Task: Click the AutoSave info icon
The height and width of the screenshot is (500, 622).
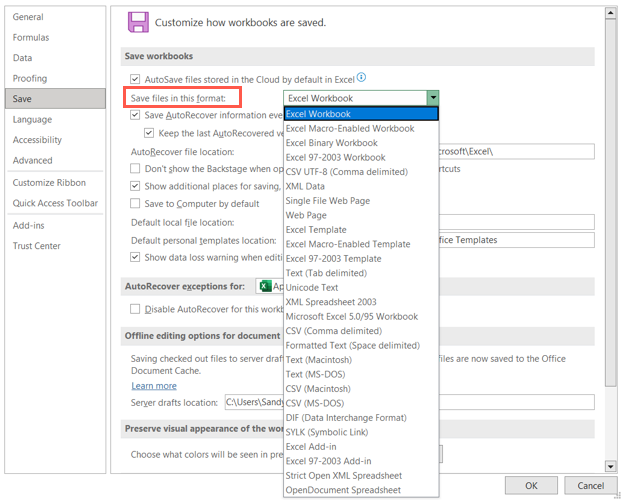Action: pyautogui.click(x=361, y=77)
